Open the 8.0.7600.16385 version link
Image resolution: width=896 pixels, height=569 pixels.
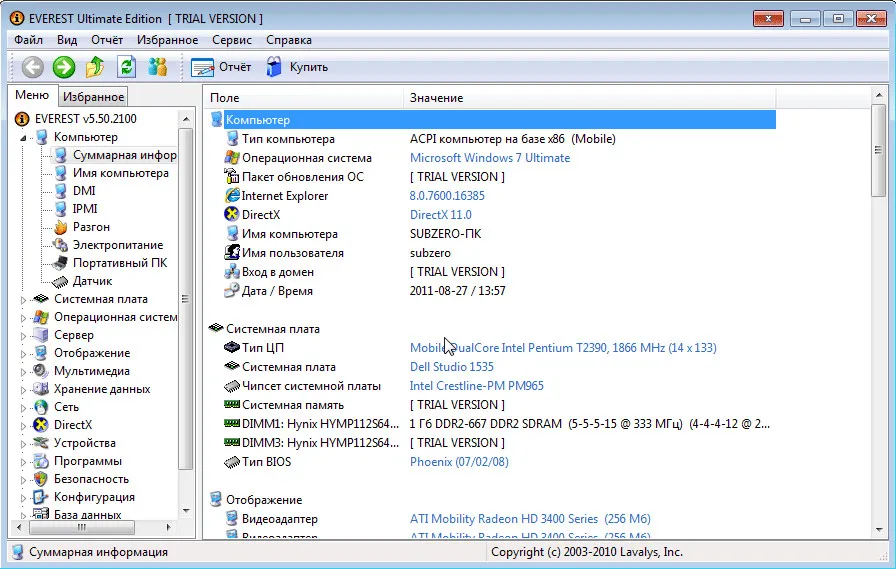click(447, 196)
